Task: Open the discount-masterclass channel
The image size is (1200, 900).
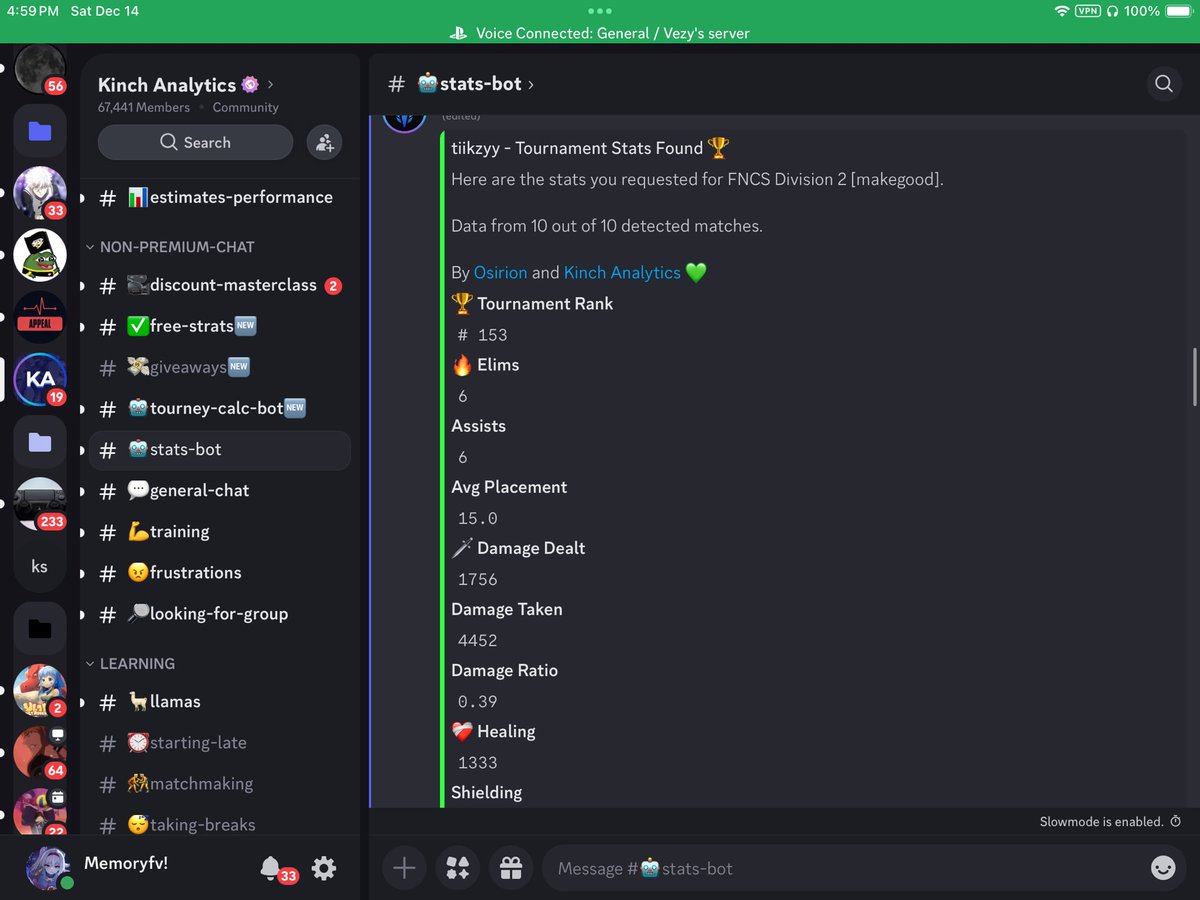Action: tap(220, 285)
